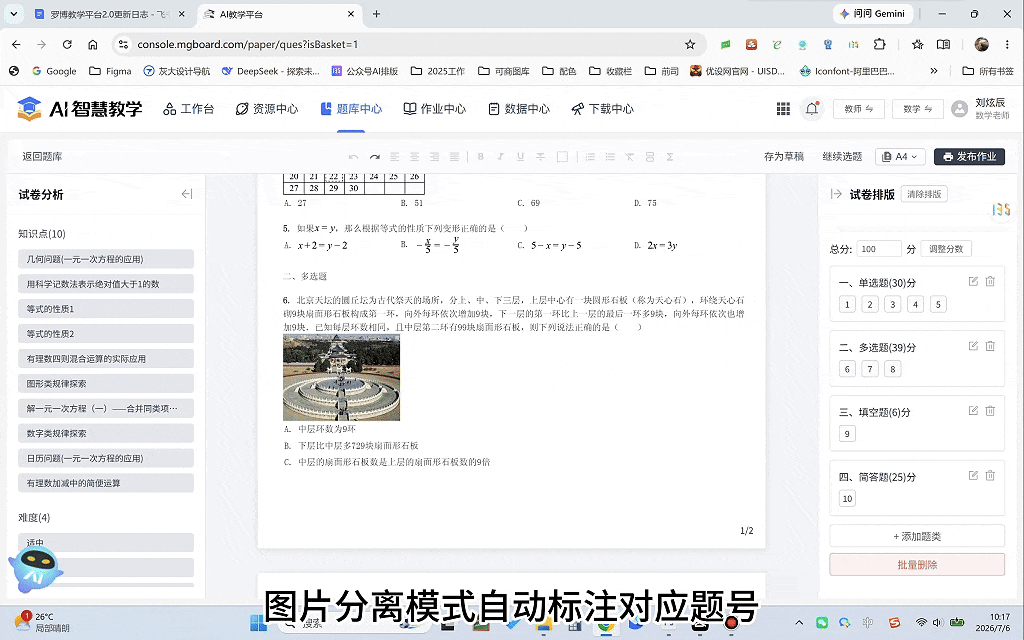Screen dimensions: 1024x640
Task: Click the Temple of Heaven image
Action: (x=342, y=377)
